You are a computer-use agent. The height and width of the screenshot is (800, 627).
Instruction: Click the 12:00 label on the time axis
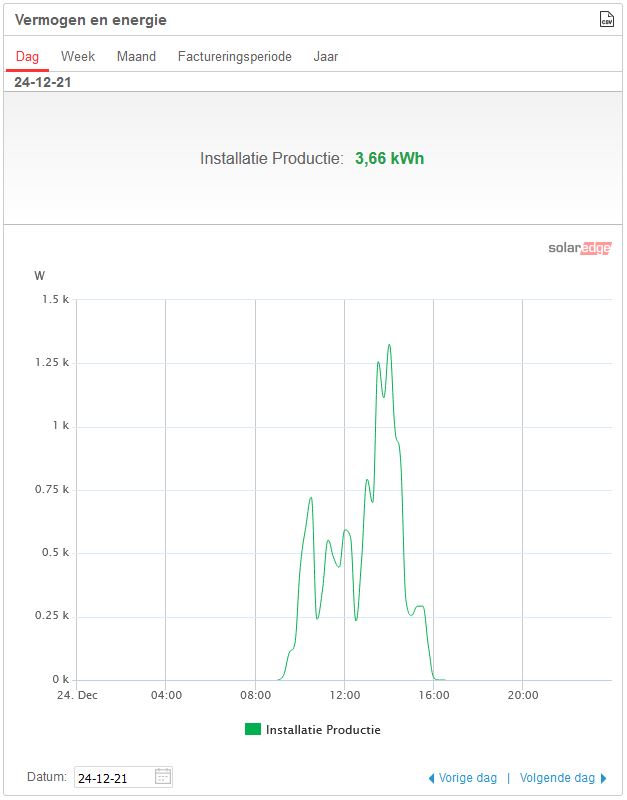coord(344,695)
